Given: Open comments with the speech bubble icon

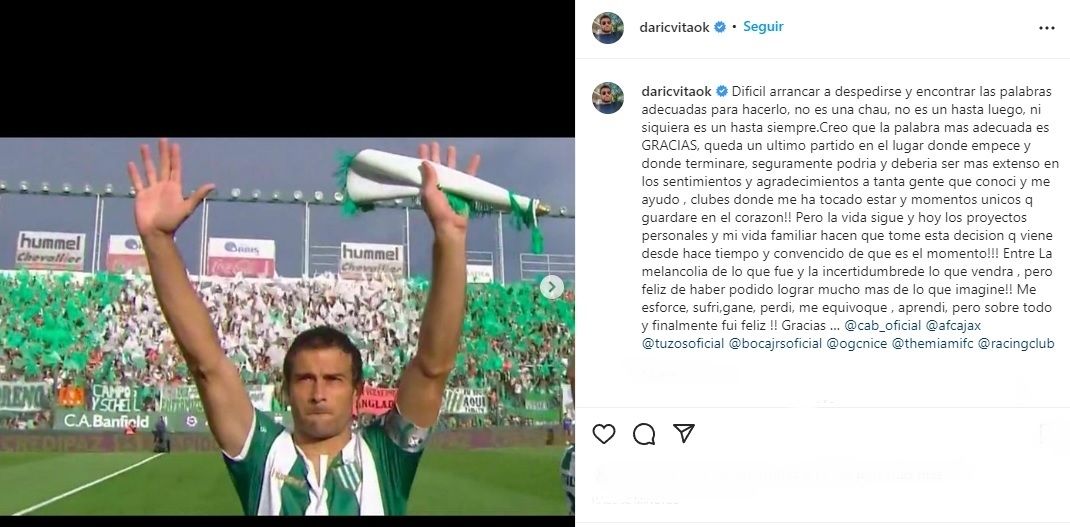Looking at the screenshot, I should coord(644,433).
